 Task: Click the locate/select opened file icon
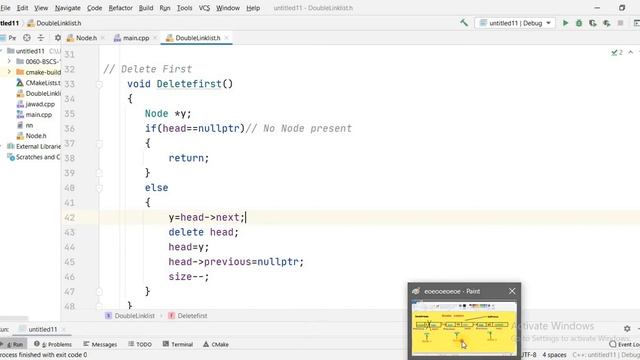click(27, 38)
